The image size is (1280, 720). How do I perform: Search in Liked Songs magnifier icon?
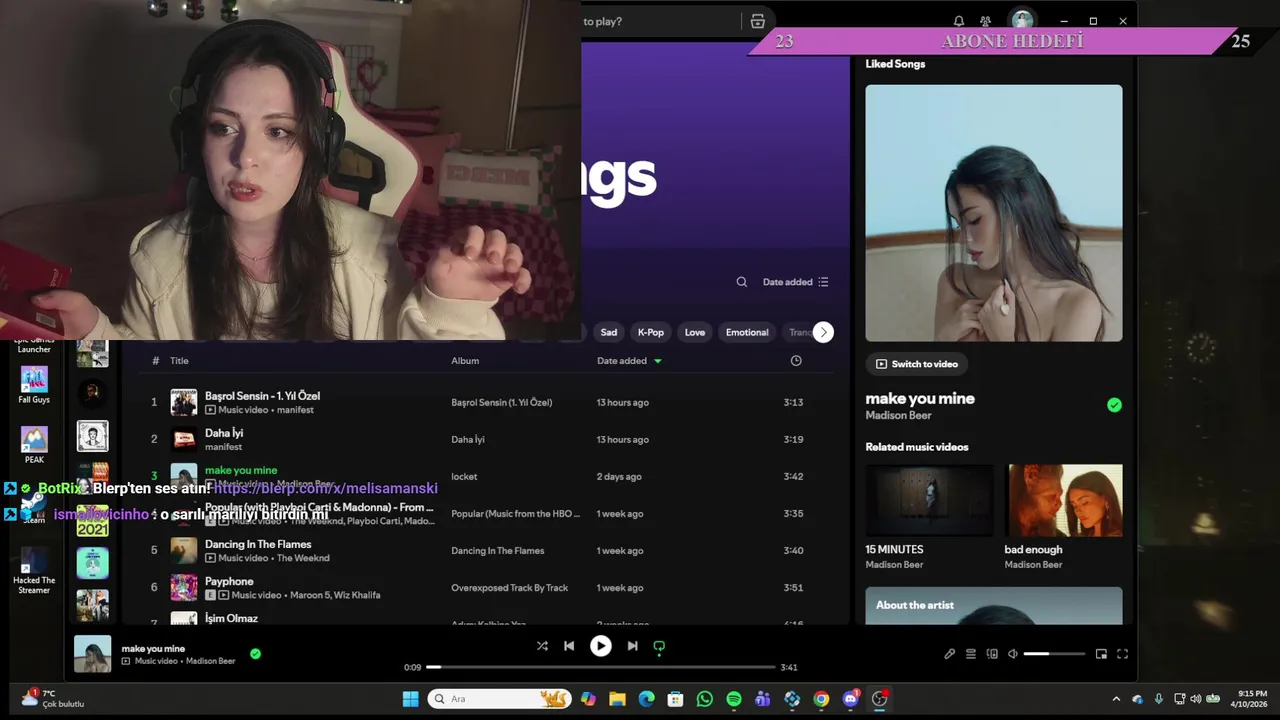pos(742,282)
